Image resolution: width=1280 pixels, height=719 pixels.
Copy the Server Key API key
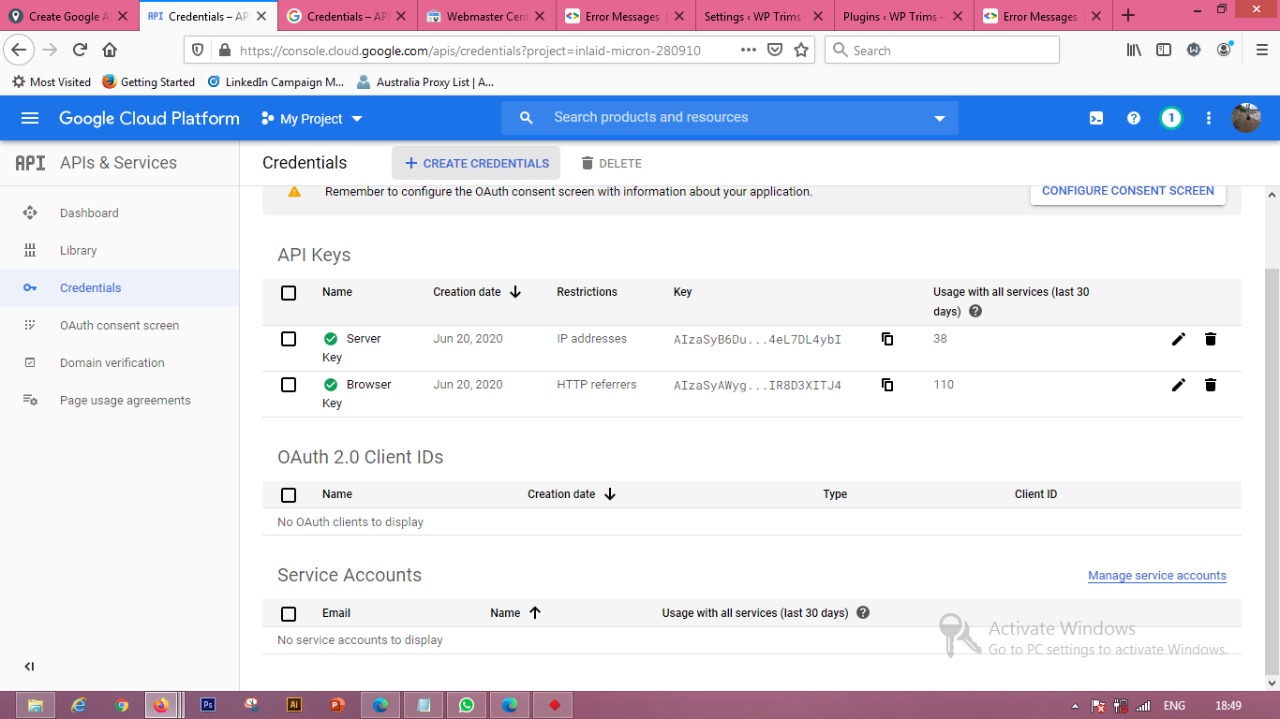click(887, 339)
